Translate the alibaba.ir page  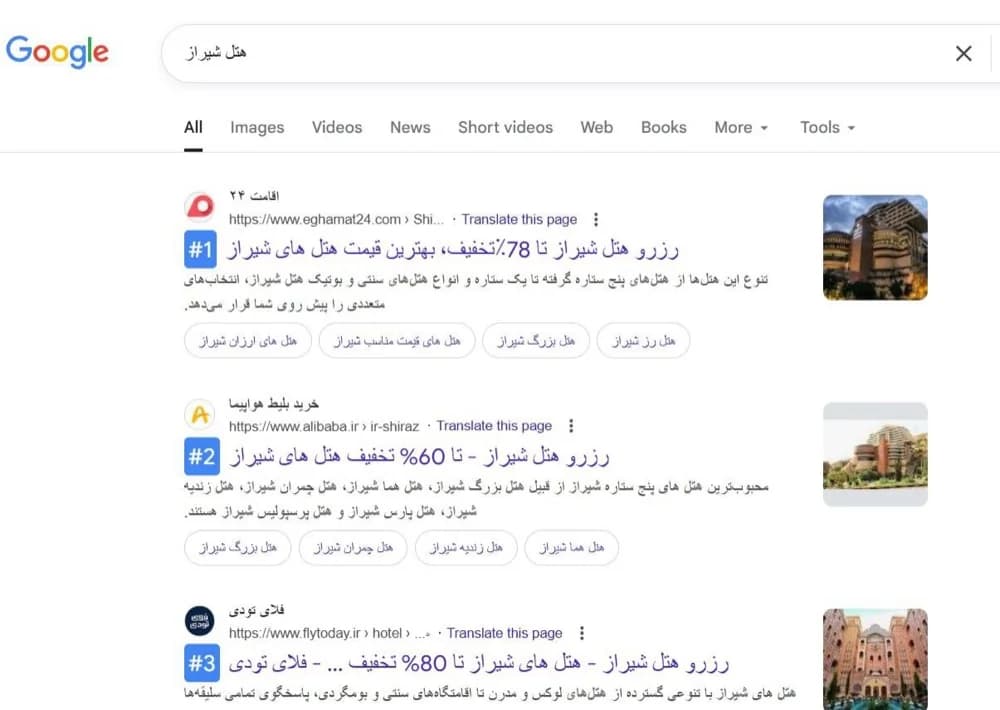tap(494, 425)
